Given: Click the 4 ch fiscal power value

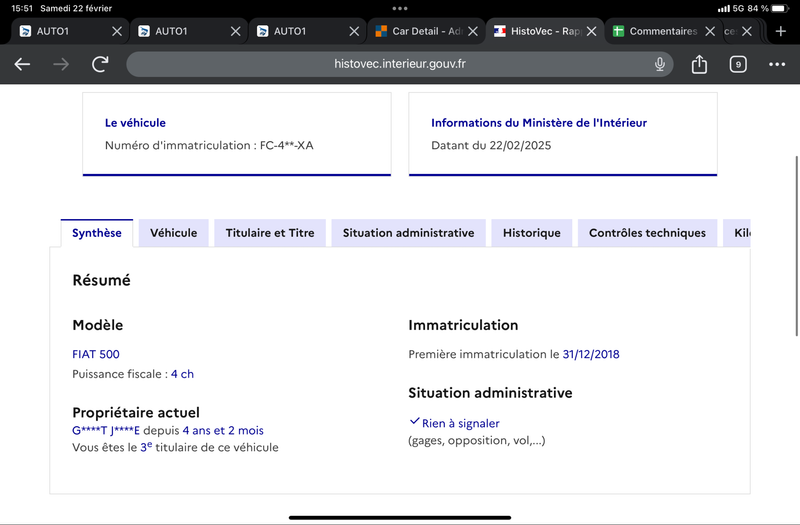Looking at the screenshot, I should (x=182, y=374).
